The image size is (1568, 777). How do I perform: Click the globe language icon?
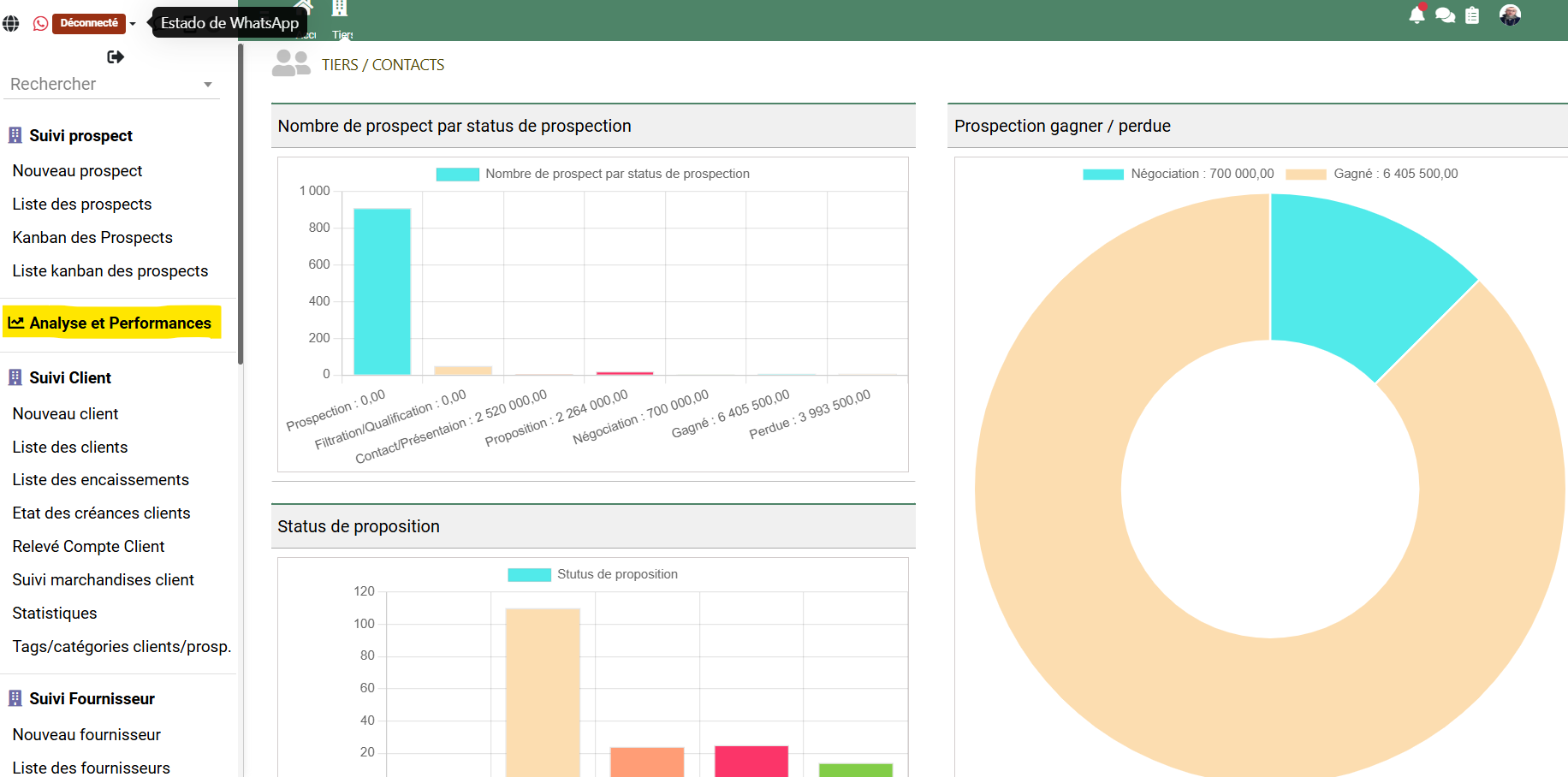(x=12, y=23)
